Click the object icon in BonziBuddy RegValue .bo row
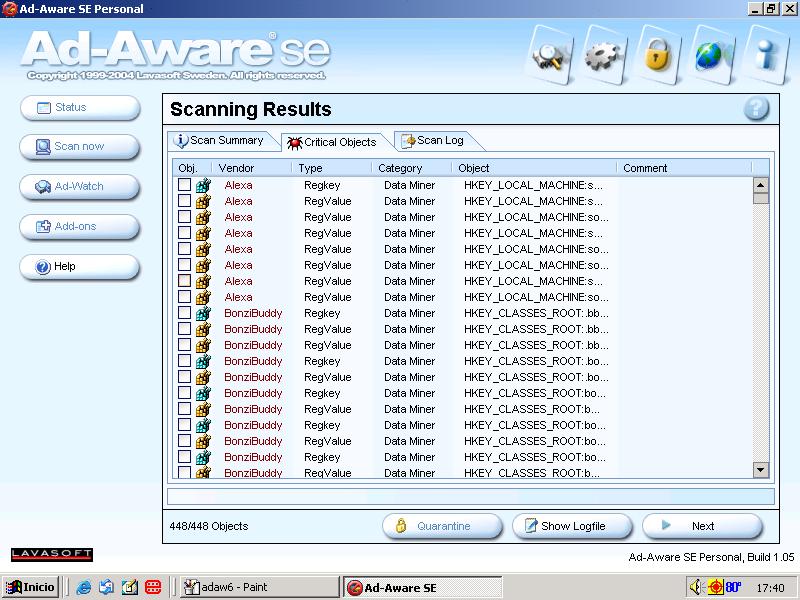The height and width of the screenshot is (600, 800). (203, 377)
